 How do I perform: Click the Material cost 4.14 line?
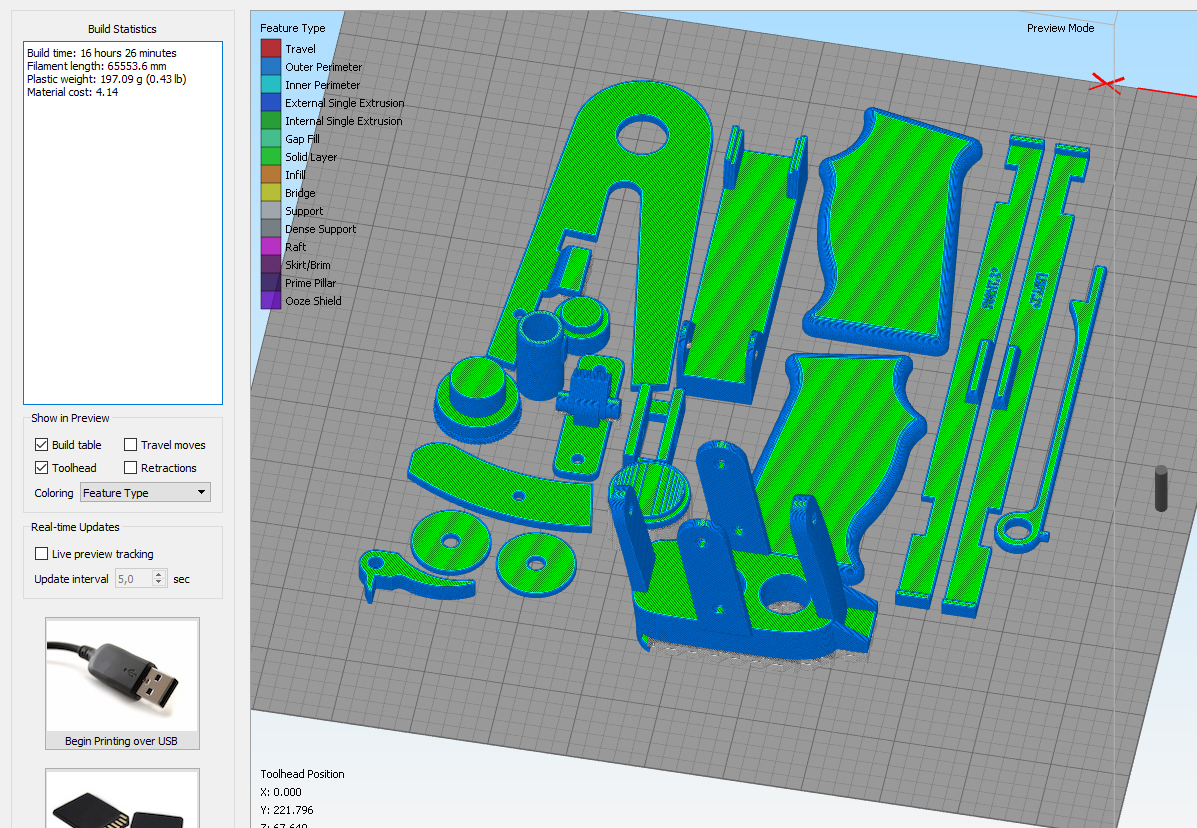click(x=73, y=92)
